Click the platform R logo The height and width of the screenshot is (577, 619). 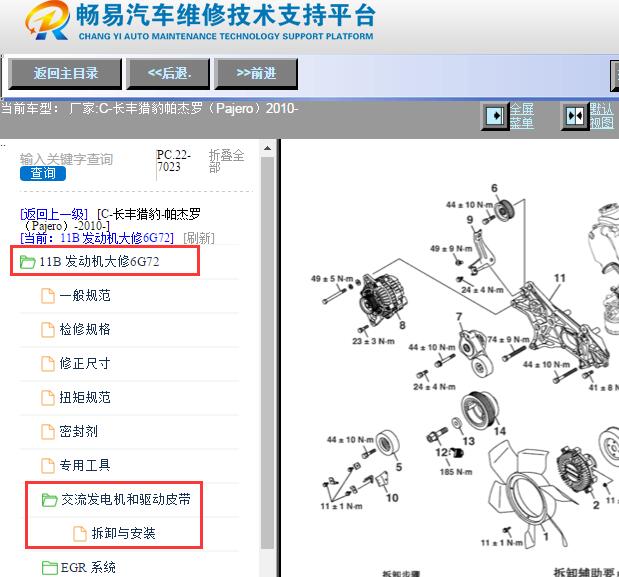[x=48, y=21]
